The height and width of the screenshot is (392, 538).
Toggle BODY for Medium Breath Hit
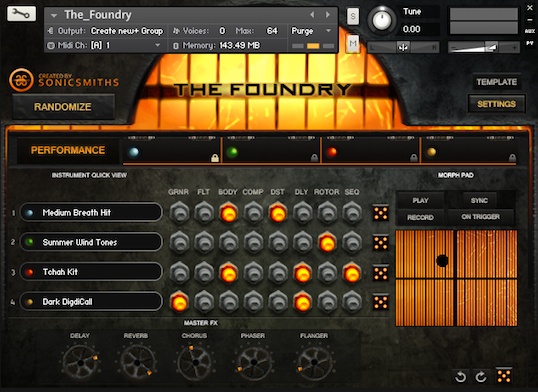click(x=228, y=213)
